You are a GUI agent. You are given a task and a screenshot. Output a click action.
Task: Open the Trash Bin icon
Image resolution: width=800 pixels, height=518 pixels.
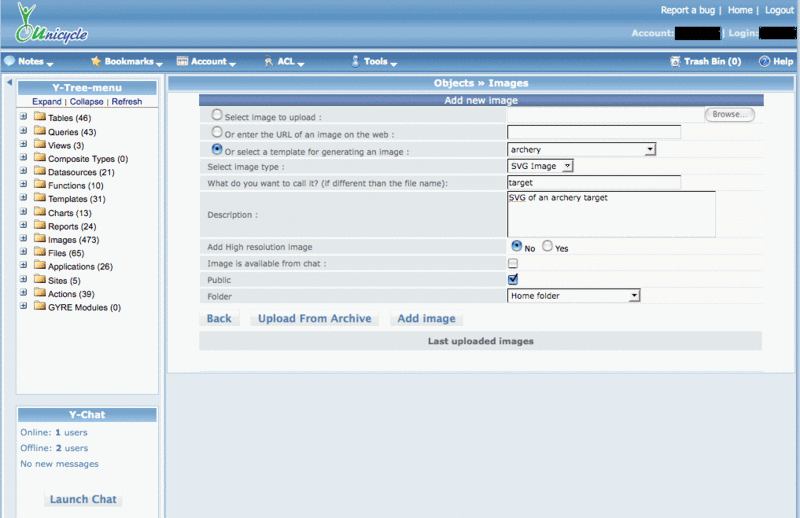(x=675, y=62)
